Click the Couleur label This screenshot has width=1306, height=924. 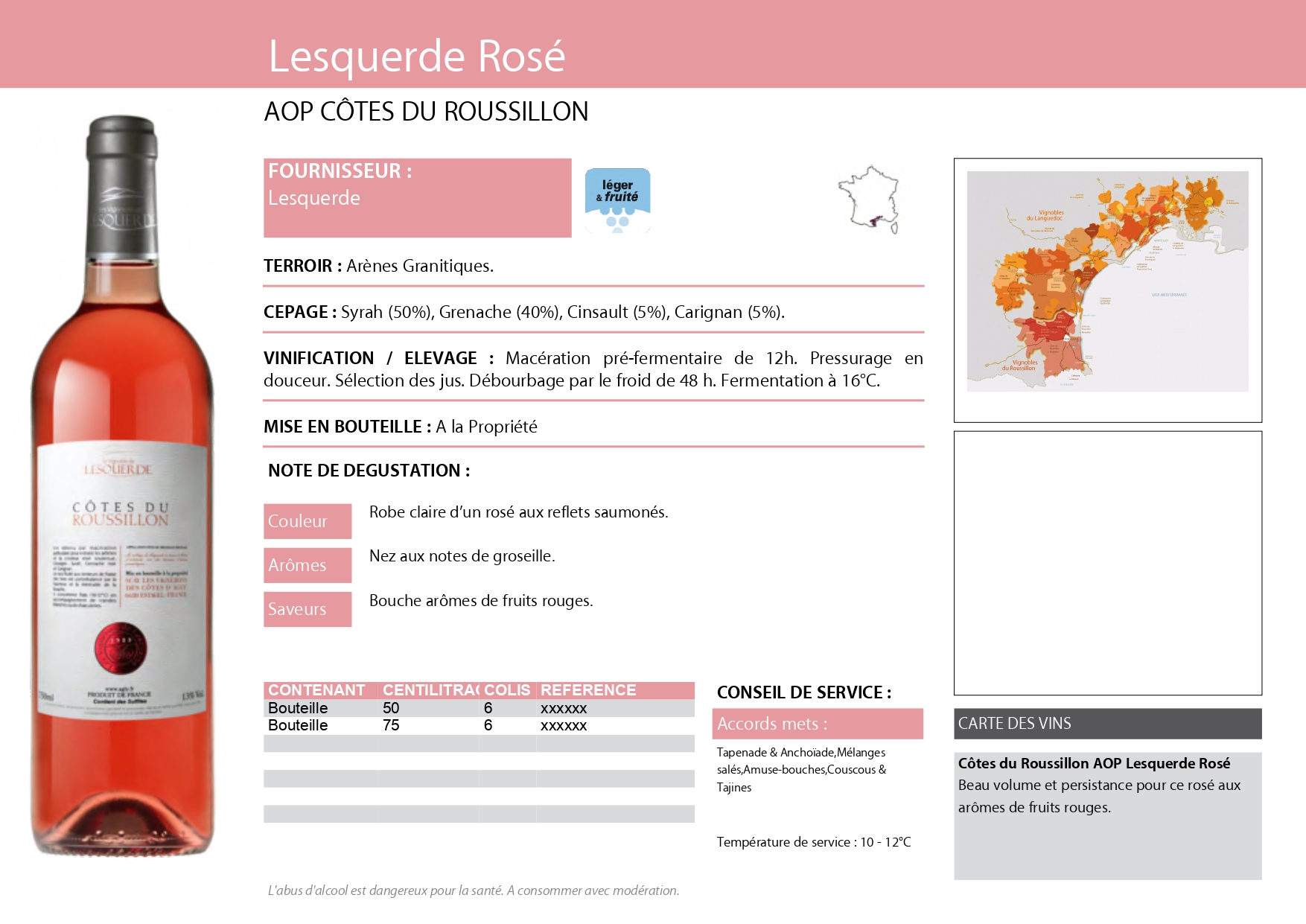307,521
